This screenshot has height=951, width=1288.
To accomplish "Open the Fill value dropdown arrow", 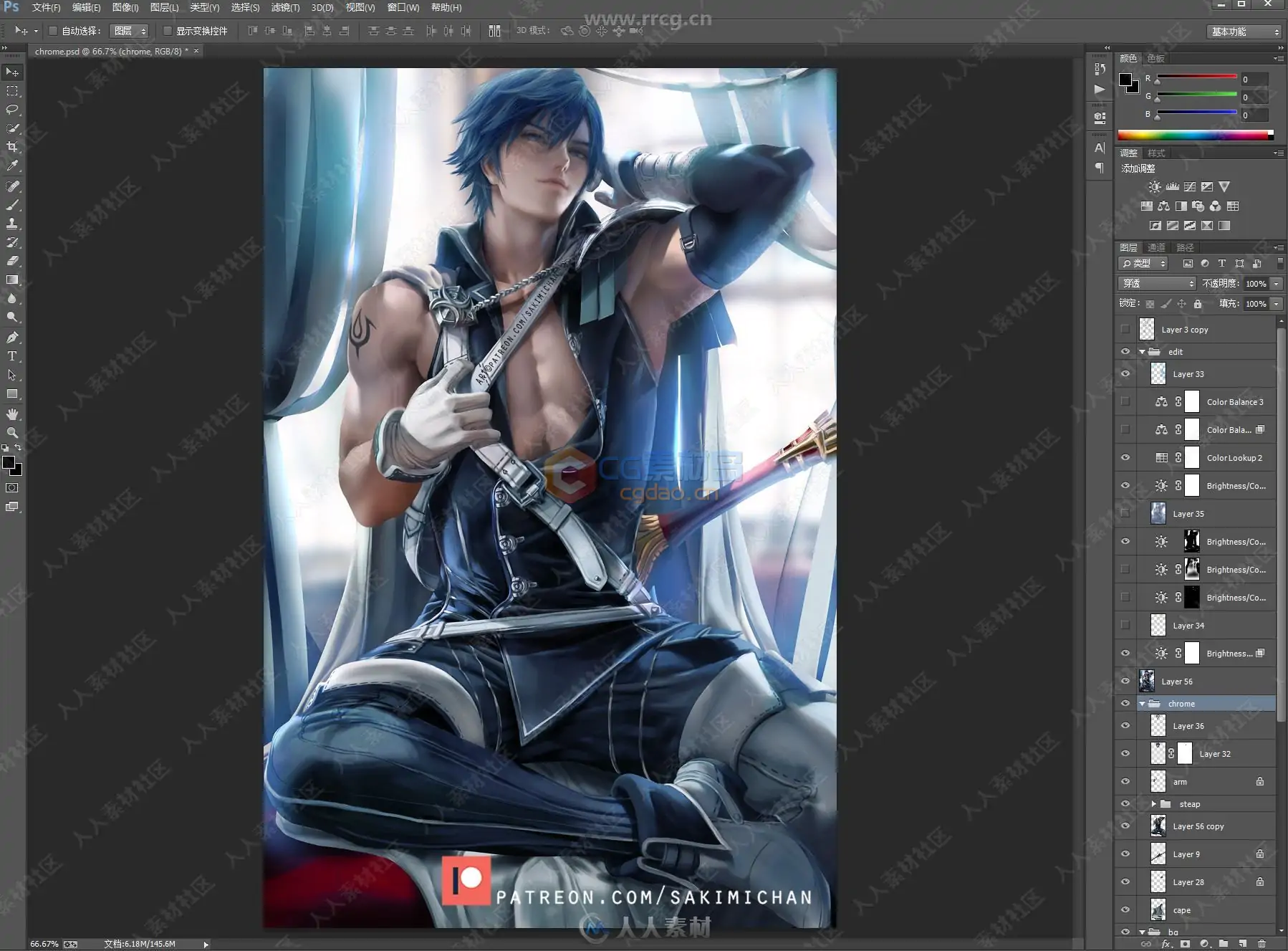I will pyautogui.click(x=1277, y=304).
